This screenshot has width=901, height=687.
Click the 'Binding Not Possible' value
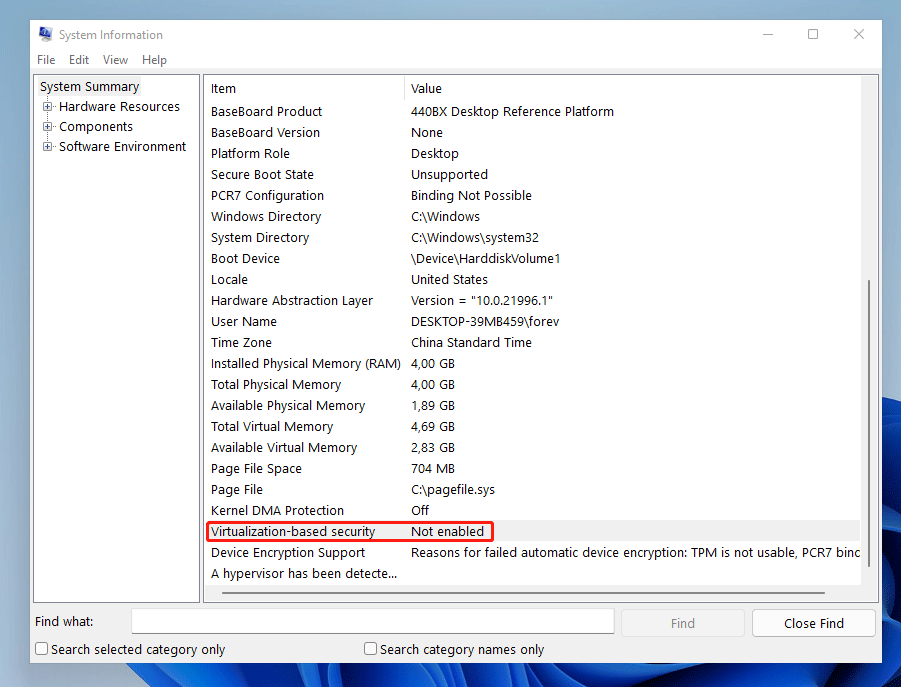[471, 195]
